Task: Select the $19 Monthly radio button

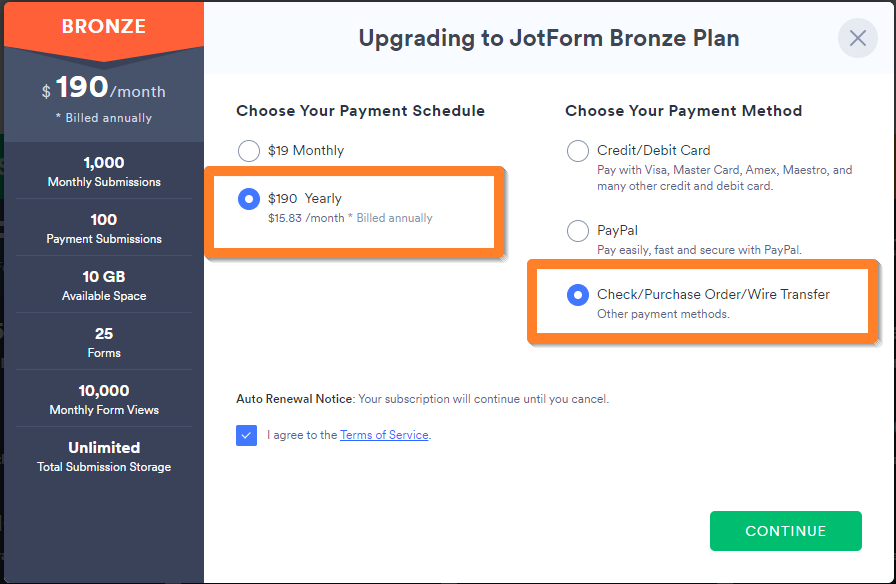Action: (249, 151)
